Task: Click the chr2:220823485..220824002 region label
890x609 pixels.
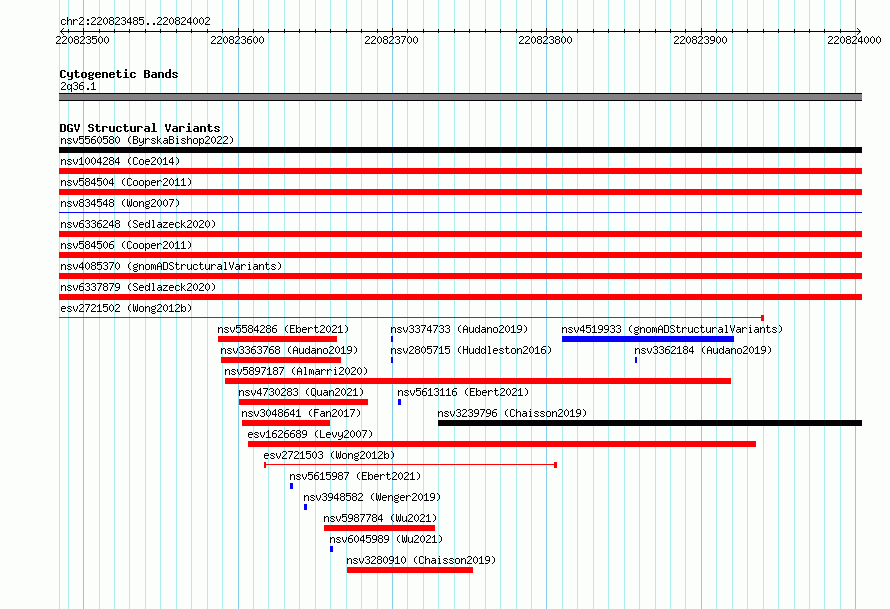Action: pos(135,21)
